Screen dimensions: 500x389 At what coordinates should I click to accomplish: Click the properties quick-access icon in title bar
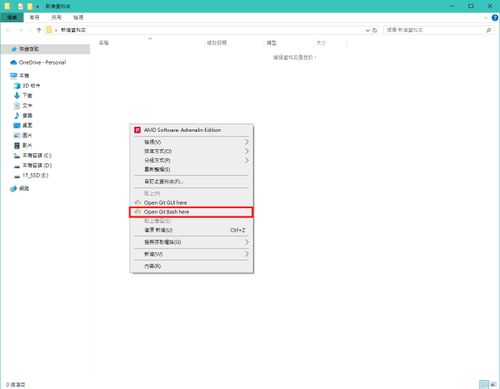[x=20, y=6]
